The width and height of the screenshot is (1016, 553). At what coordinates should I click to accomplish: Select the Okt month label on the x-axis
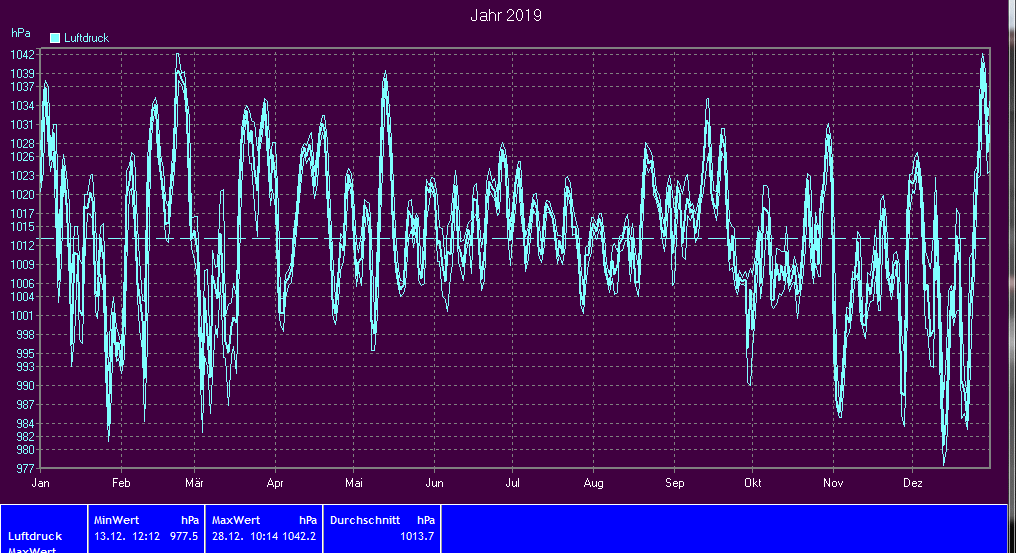click(752, 483)
